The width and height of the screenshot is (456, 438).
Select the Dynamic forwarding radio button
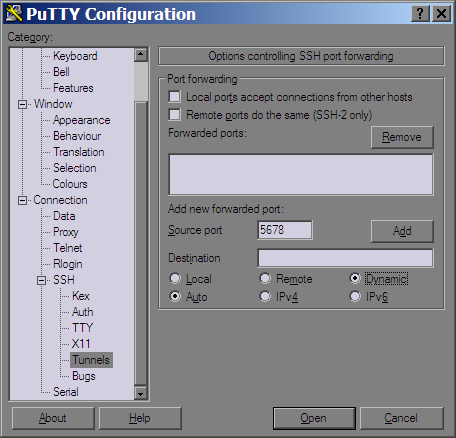pyautogui.click(x=355, y=279)
